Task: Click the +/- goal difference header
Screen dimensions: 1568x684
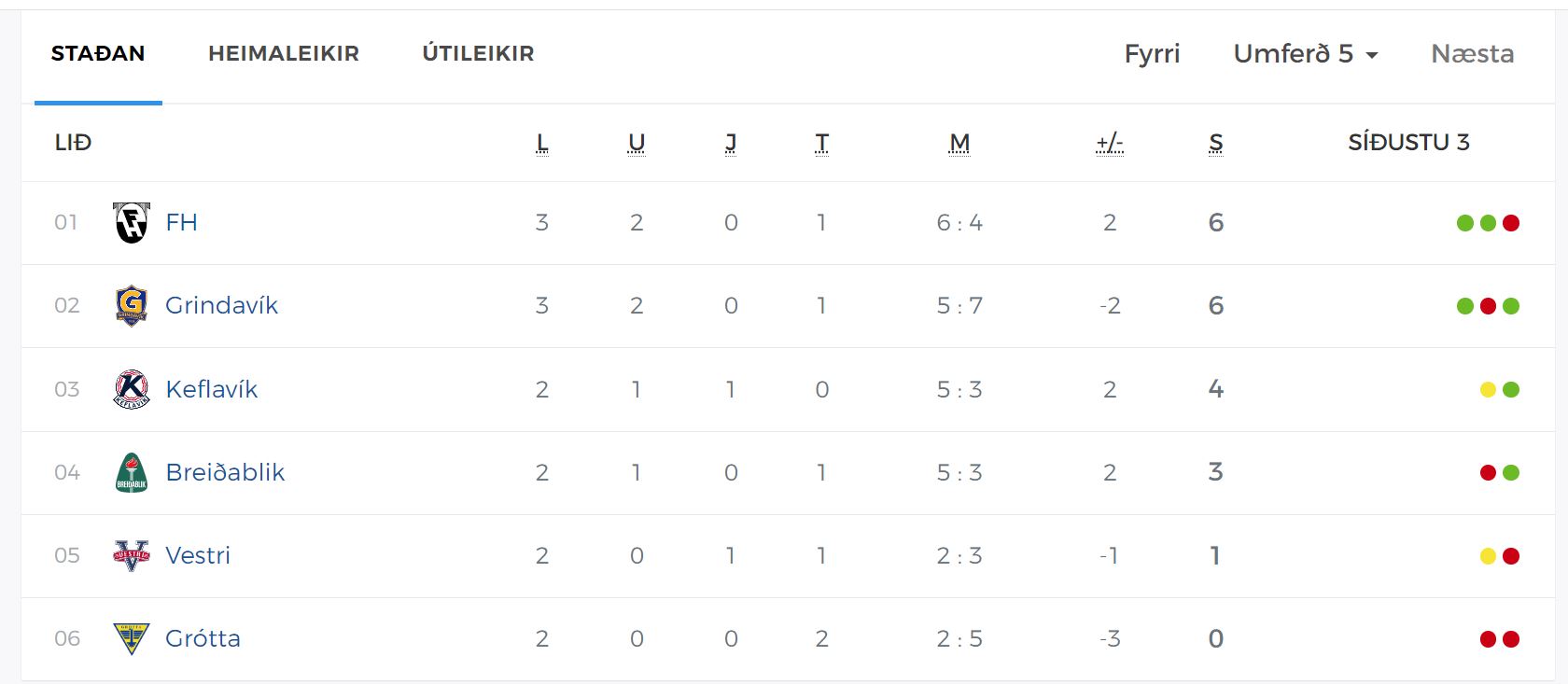Action: click(1109, 143)
